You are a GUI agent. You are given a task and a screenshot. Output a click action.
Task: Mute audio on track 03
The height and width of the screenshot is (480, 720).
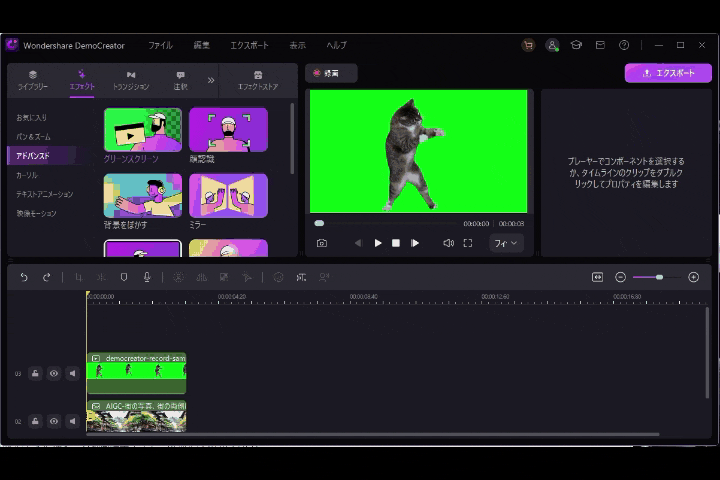pos(73,373)
